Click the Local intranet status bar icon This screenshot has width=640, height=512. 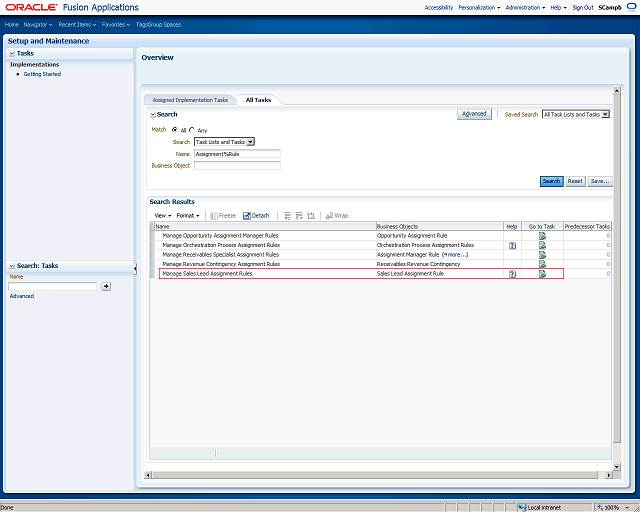(522, 507)
